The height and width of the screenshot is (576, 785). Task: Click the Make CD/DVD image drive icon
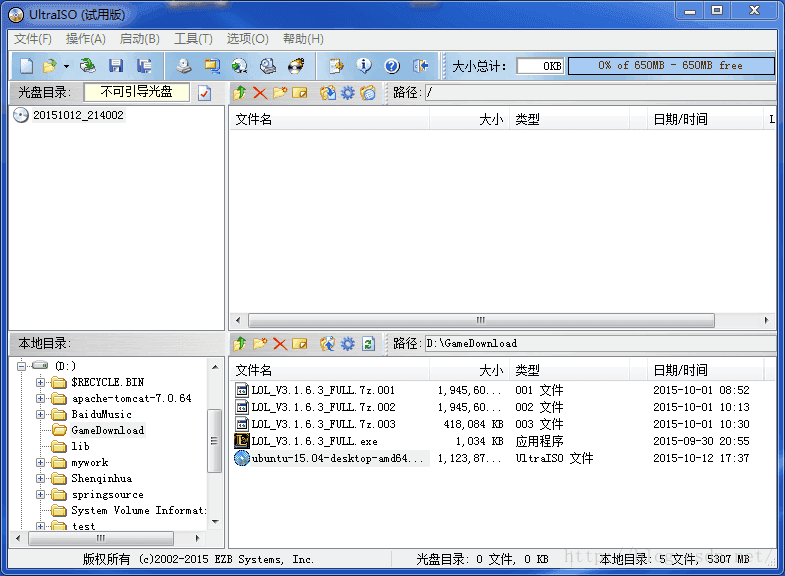click(x=184, y=66)
